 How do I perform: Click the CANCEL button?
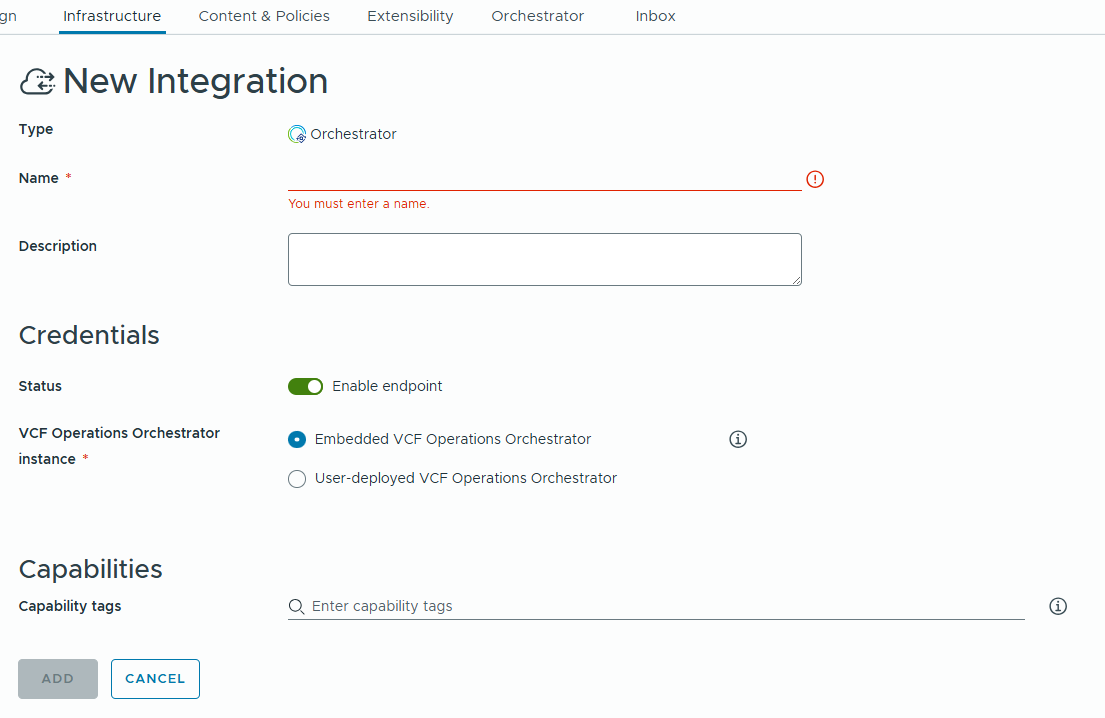point(155,678)
